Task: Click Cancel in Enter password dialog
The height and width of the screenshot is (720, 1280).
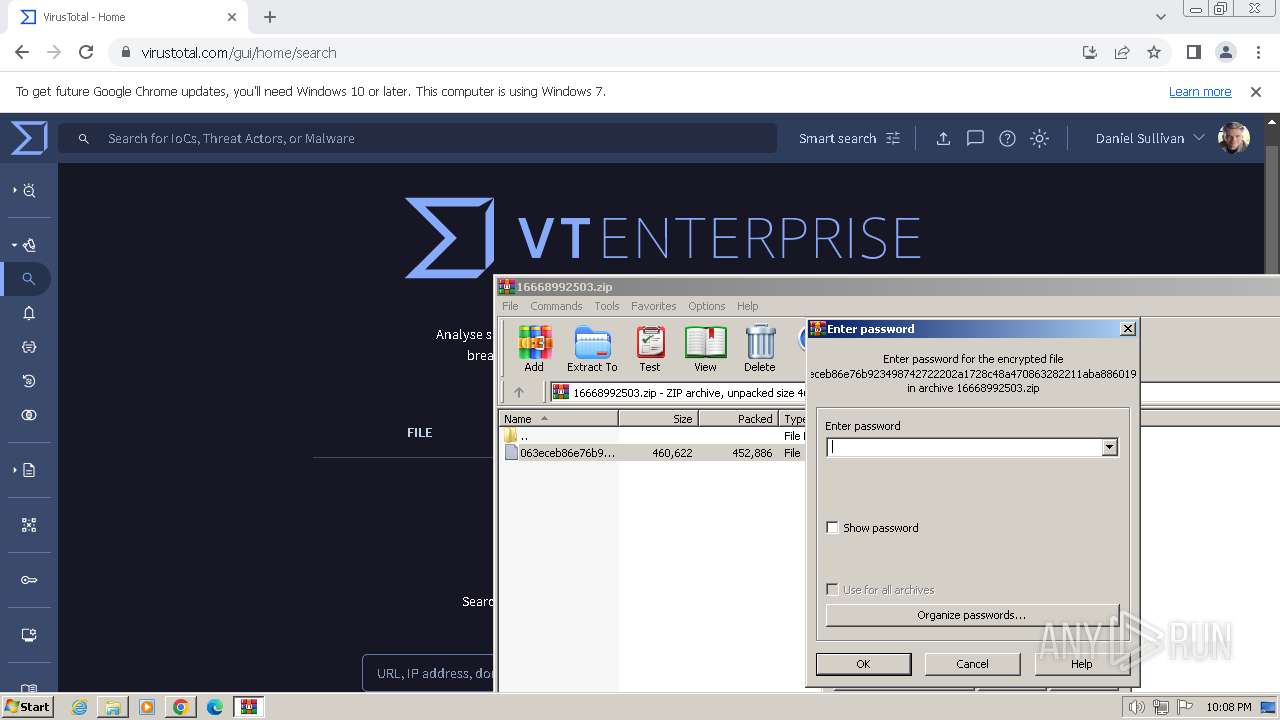Action: click(972, 663)
